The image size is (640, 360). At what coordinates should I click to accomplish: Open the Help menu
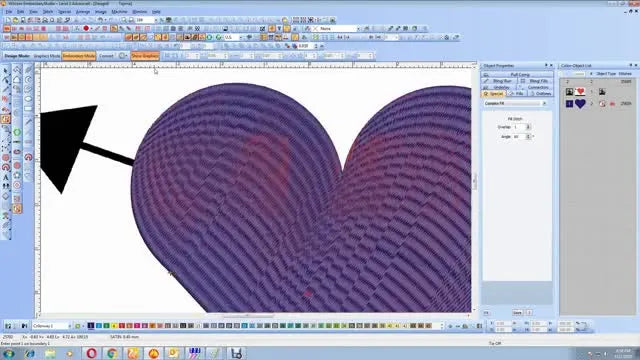click(x=156, y=12)
